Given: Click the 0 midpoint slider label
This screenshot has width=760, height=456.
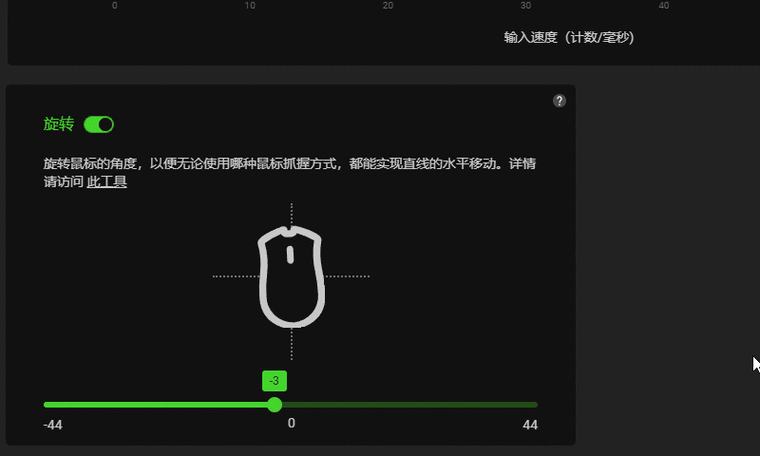Looking at the screenshot, I should coord(291,423).
